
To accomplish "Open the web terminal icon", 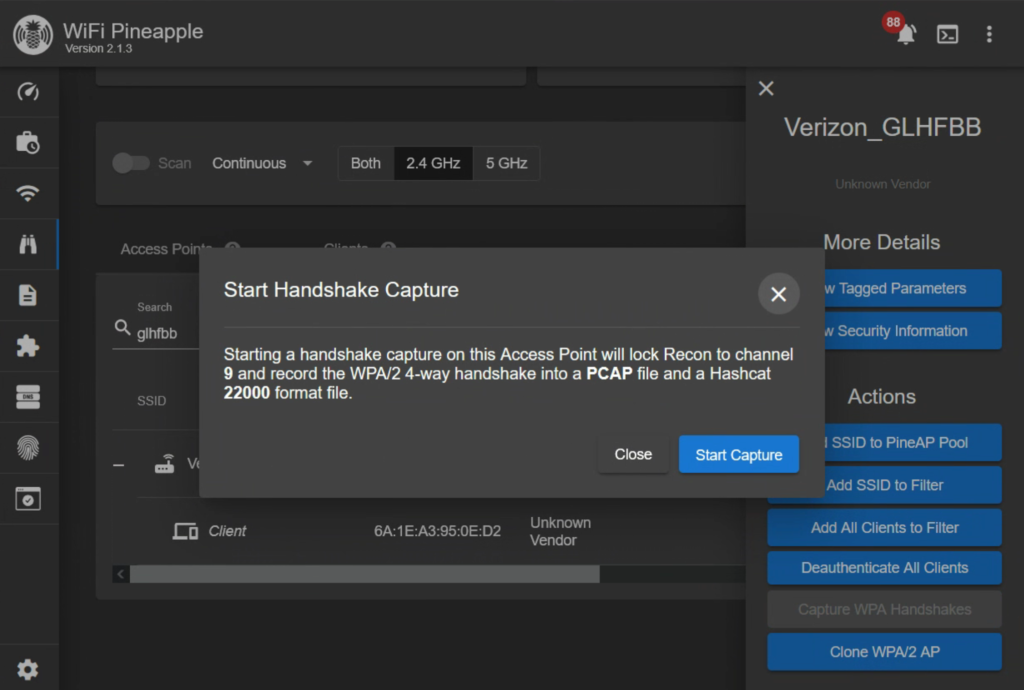I will click(x=948, y=34).
